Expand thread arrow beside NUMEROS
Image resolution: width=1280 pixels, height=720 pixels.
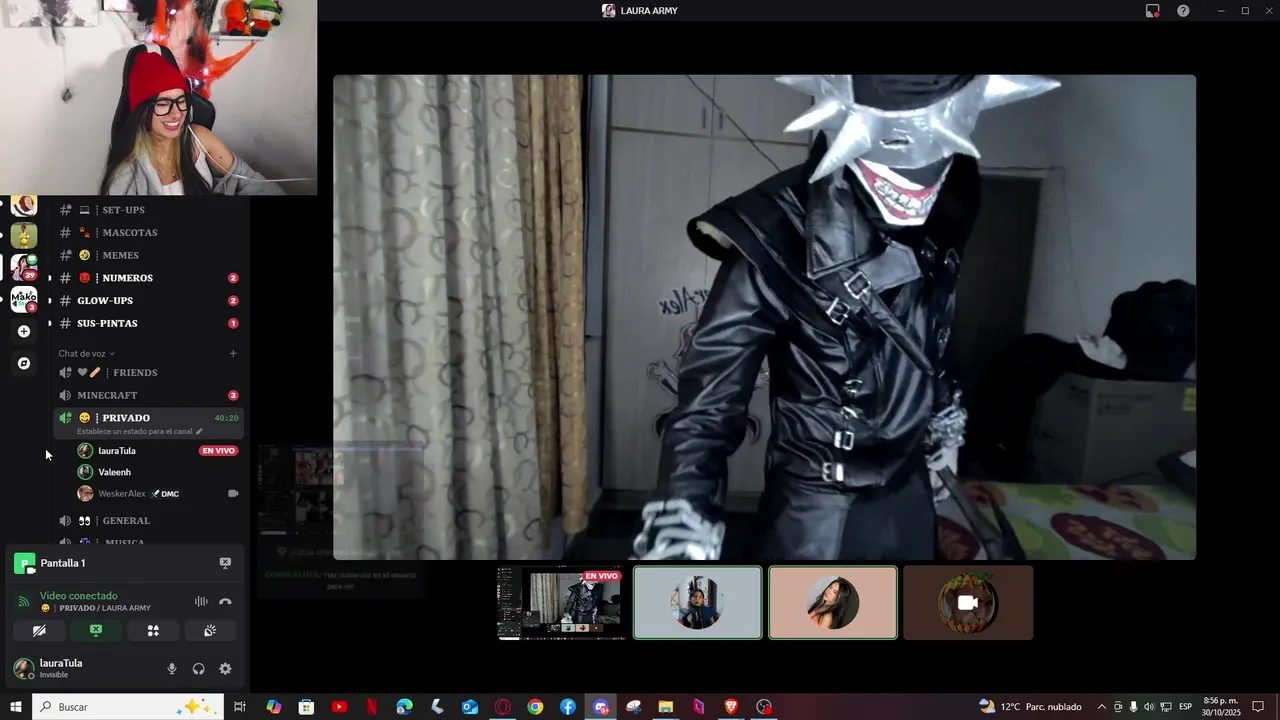(x=49, y=278)
